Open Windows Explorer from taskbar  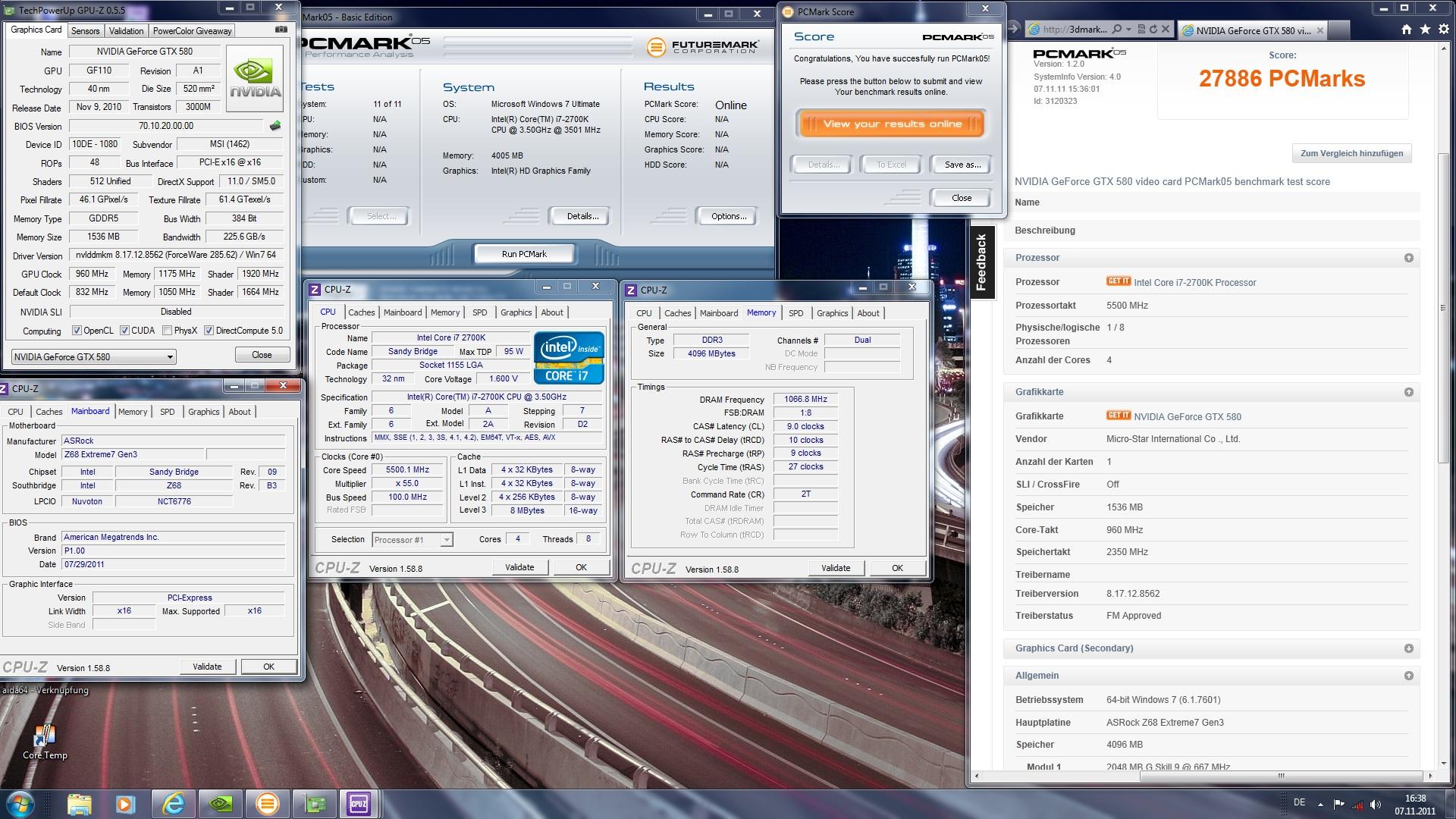pos(79,804)
